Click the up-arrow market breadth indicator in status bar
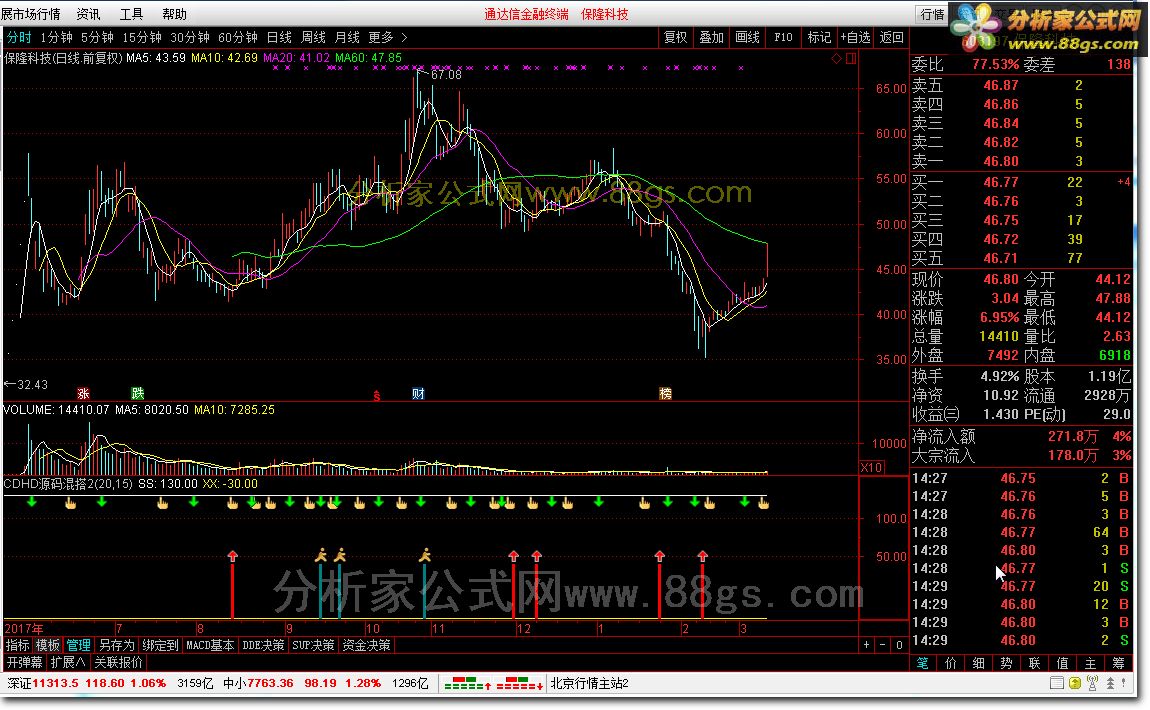The width and height of the screenshot is (1150, 710). (468, 684)
